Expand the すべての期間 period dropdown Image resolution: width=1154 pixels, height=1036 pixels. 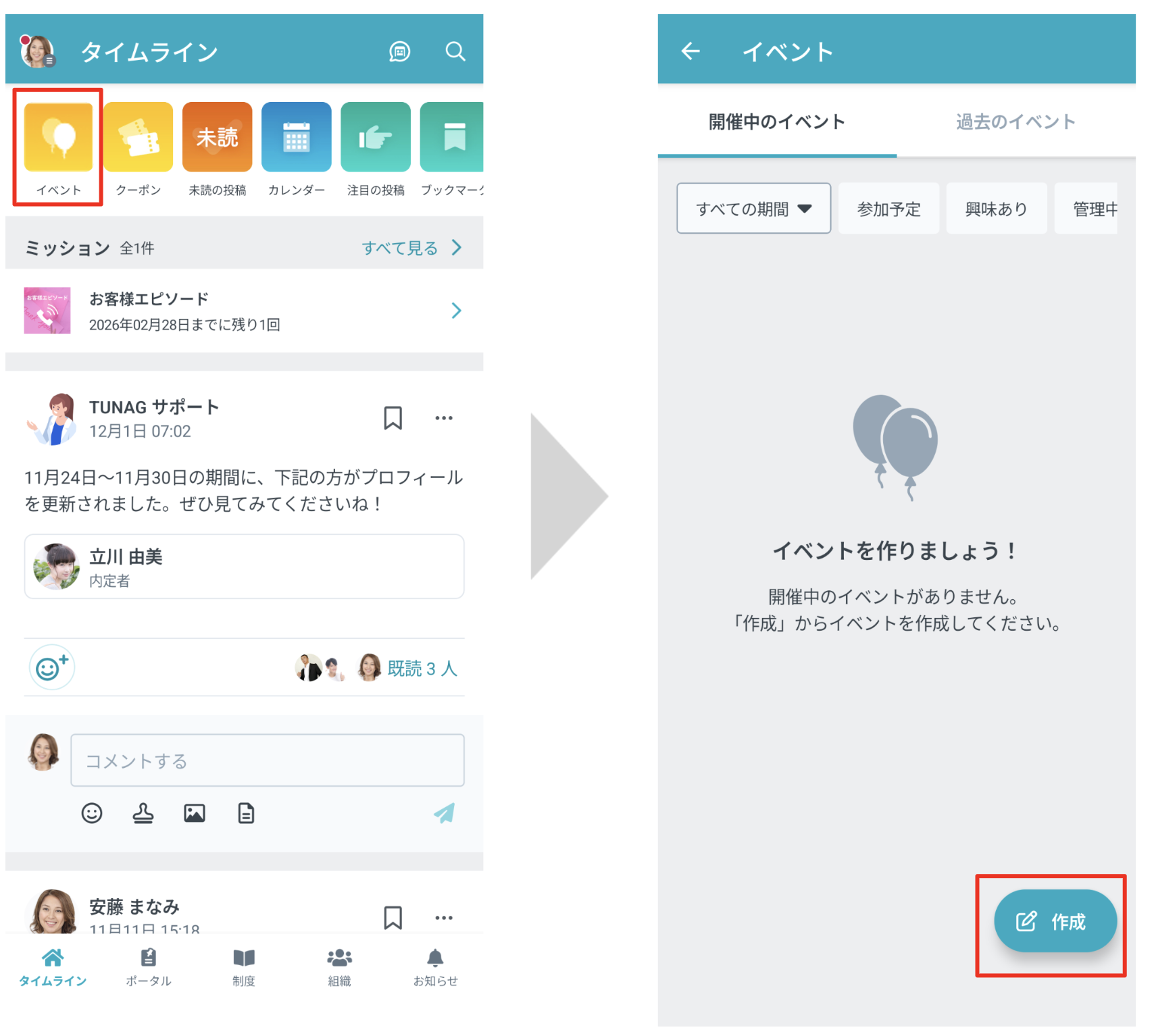point(753,209)
